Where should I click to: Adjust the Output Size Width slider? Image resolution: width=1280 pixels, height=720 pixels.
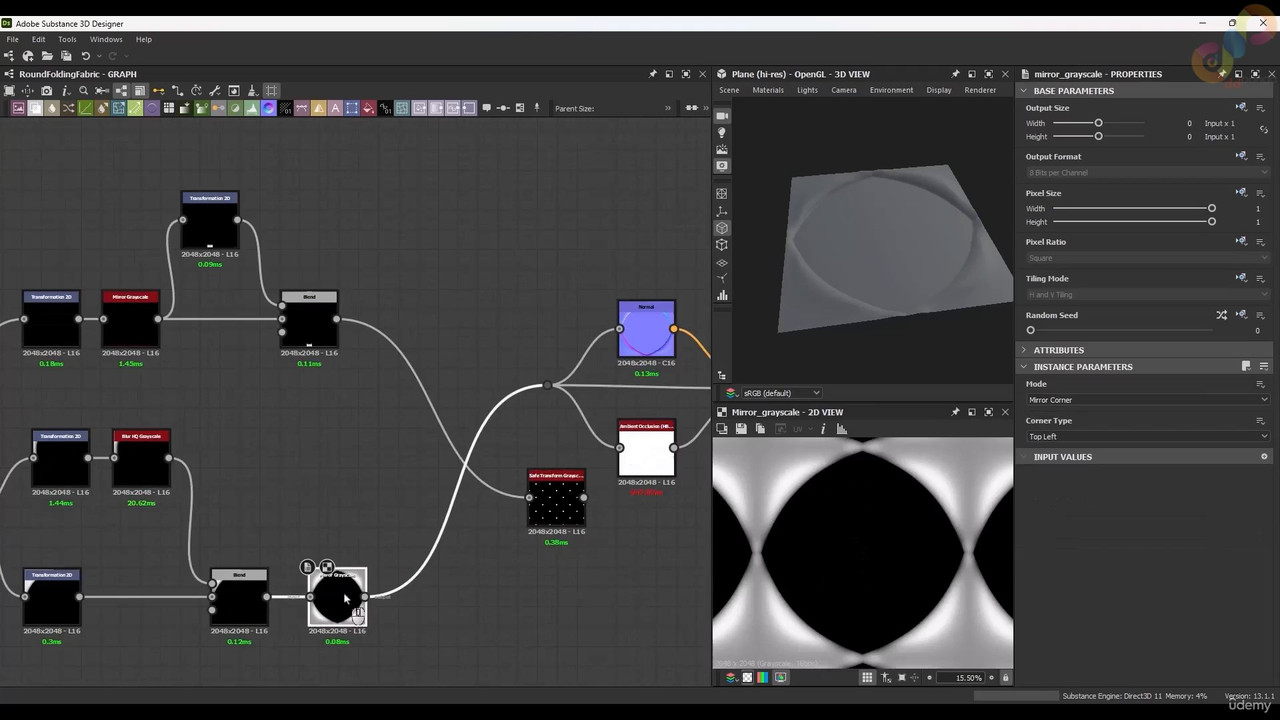pyautogui.click(x=1098, y=123)
